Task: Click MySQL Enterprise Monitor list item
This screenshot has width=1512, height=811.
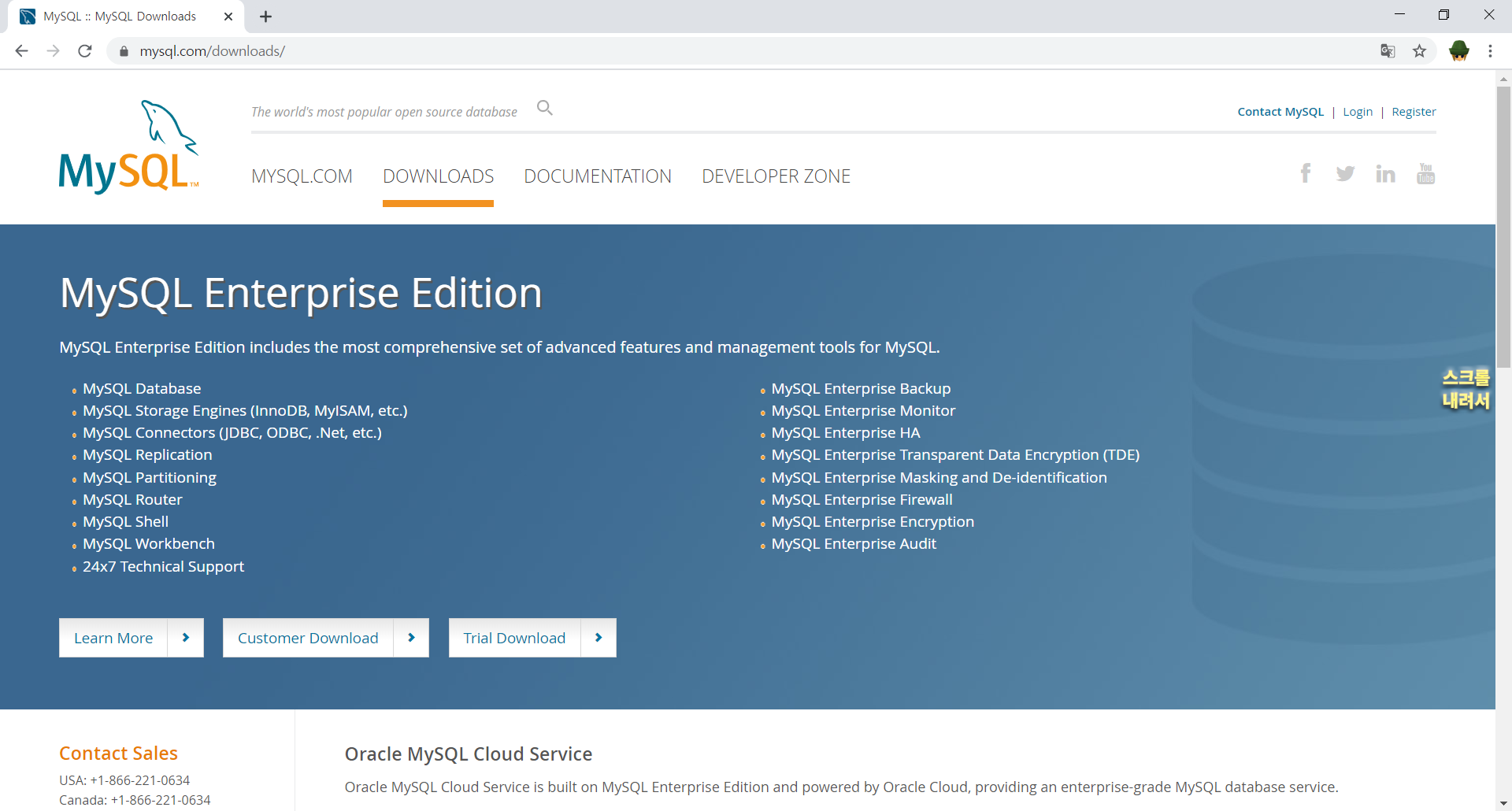Action: click(863, 410)
